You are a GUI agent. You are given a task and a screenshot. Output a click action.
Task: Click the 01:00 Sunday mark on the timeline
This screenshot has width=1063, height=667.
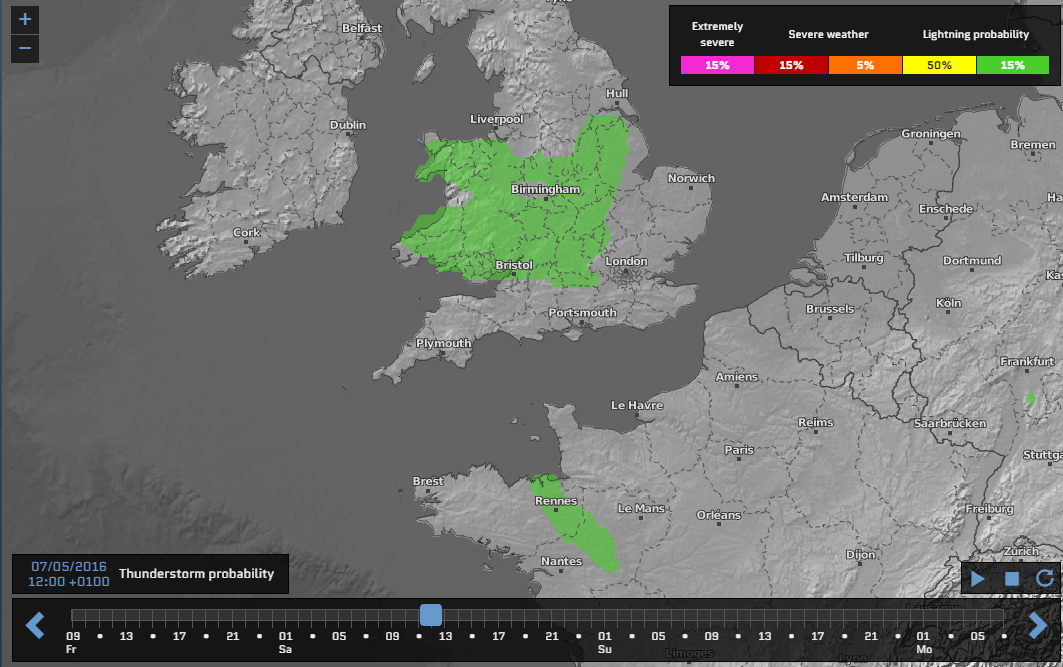coord(603,634)
